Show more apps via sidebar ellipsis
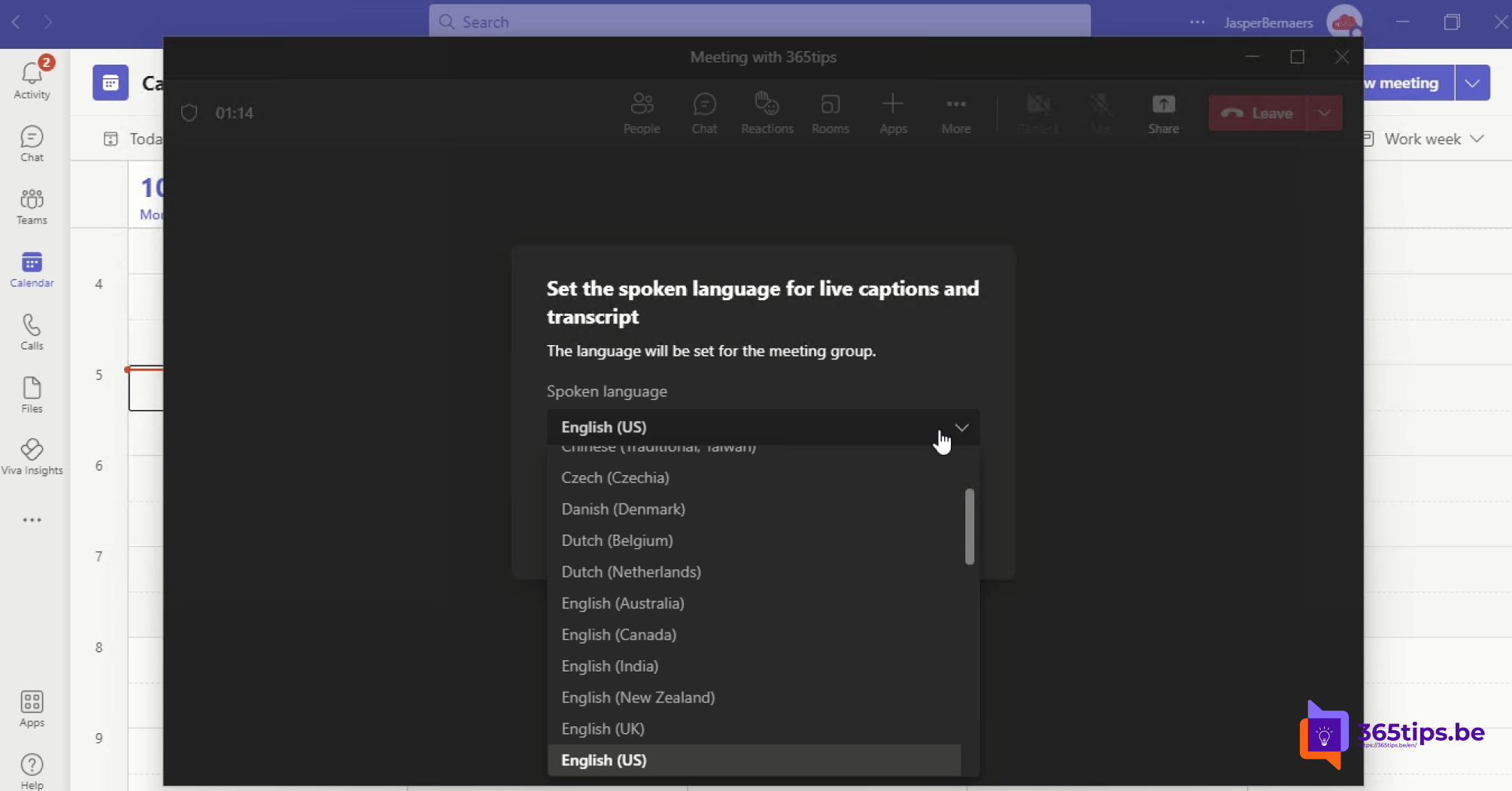This screenshot has width=1512, height=791. 32,520
